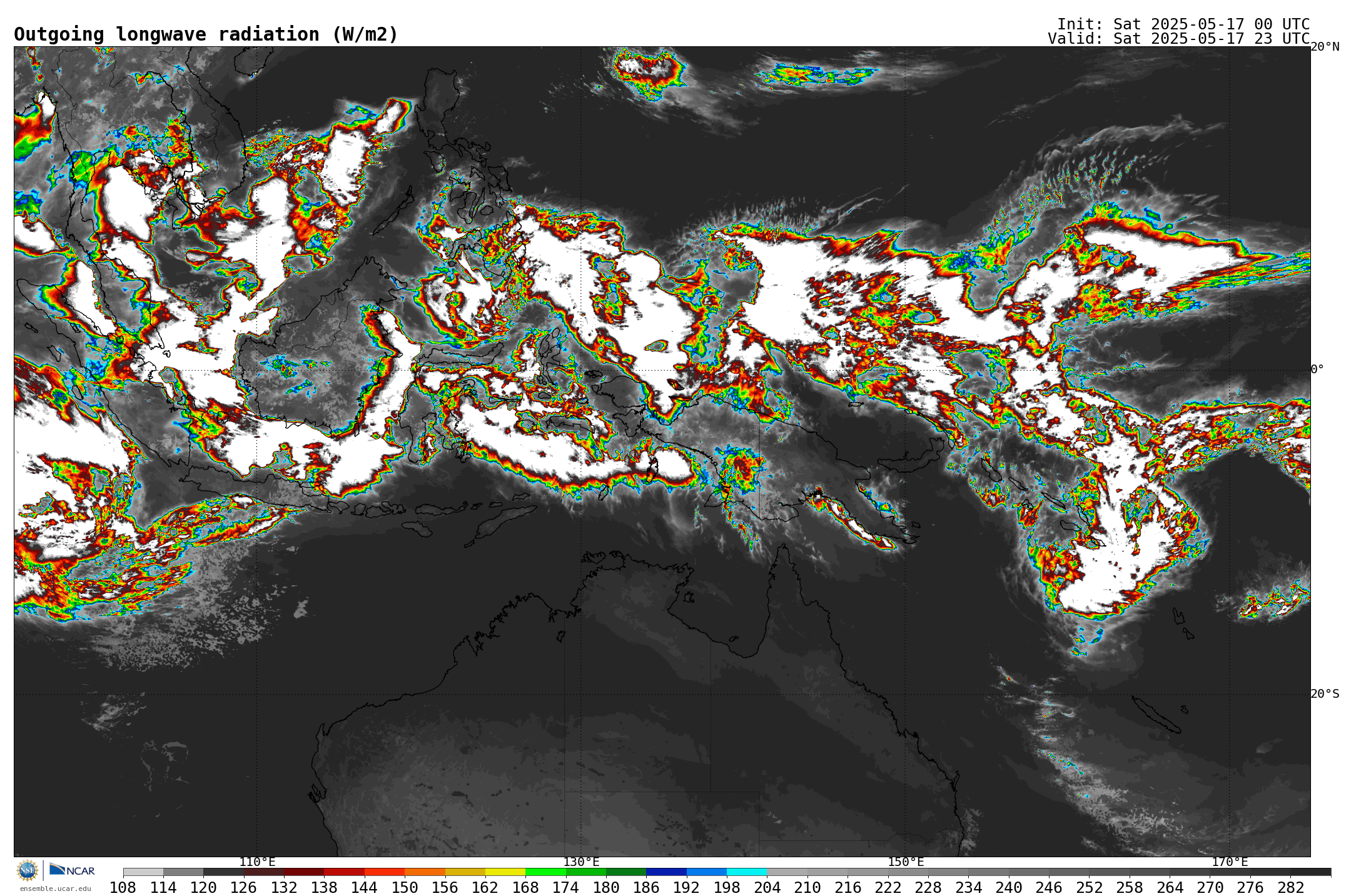1351x896 pixels.
Task: Click the colorbar tick value 138
Action: tap(324, 887)
